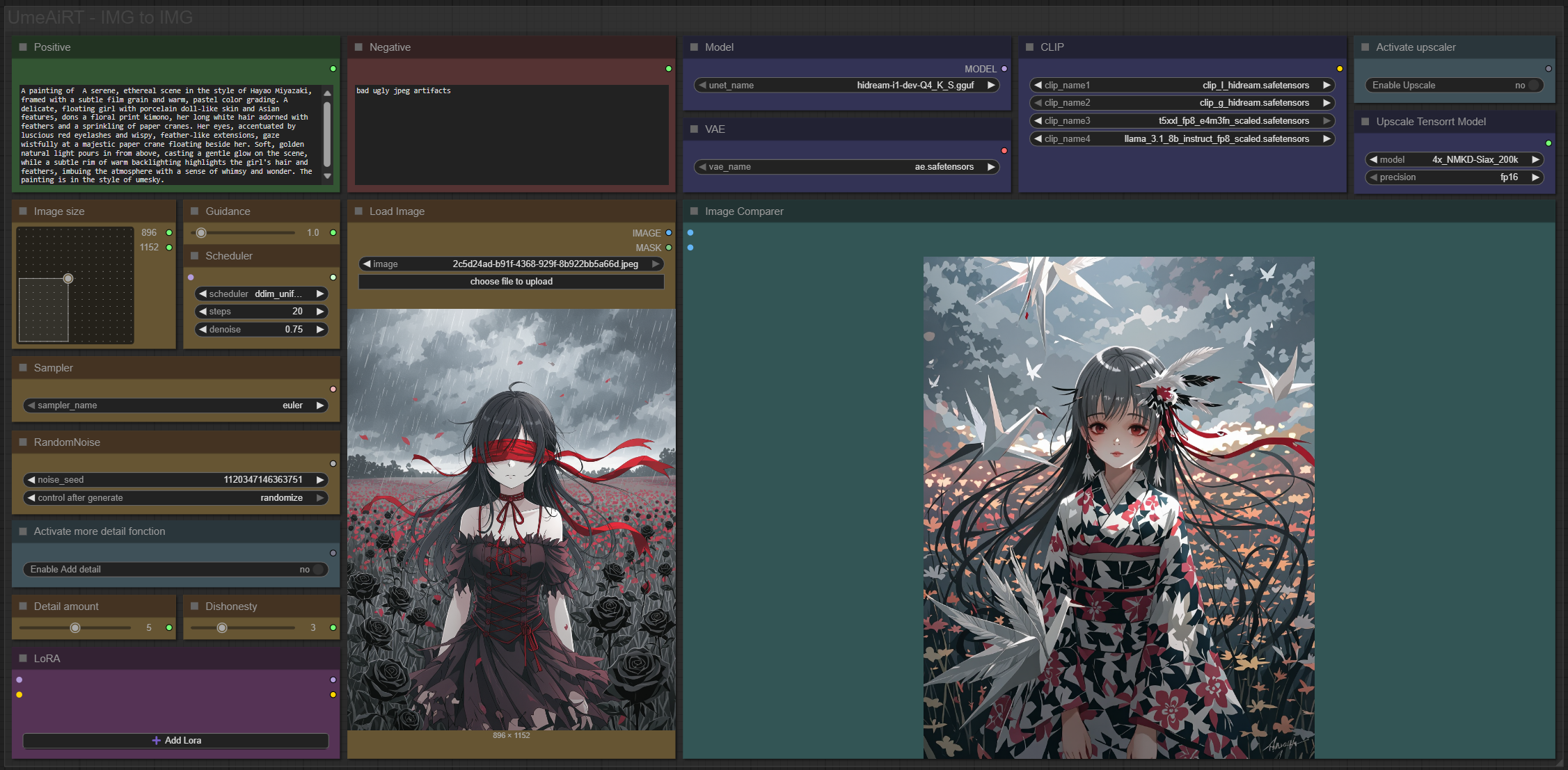Screen dimensions: 1568x770
Task: Increase steps value with right arrow
Action: (x=320, y=312)
